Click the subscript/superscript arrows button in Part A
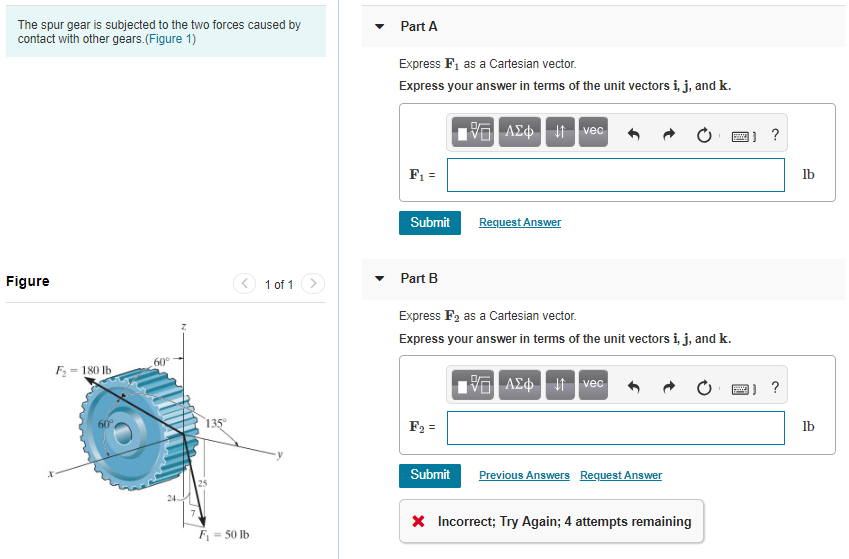Image resolution: width=849 pixels, height=559 pixels. click(560, 132)
